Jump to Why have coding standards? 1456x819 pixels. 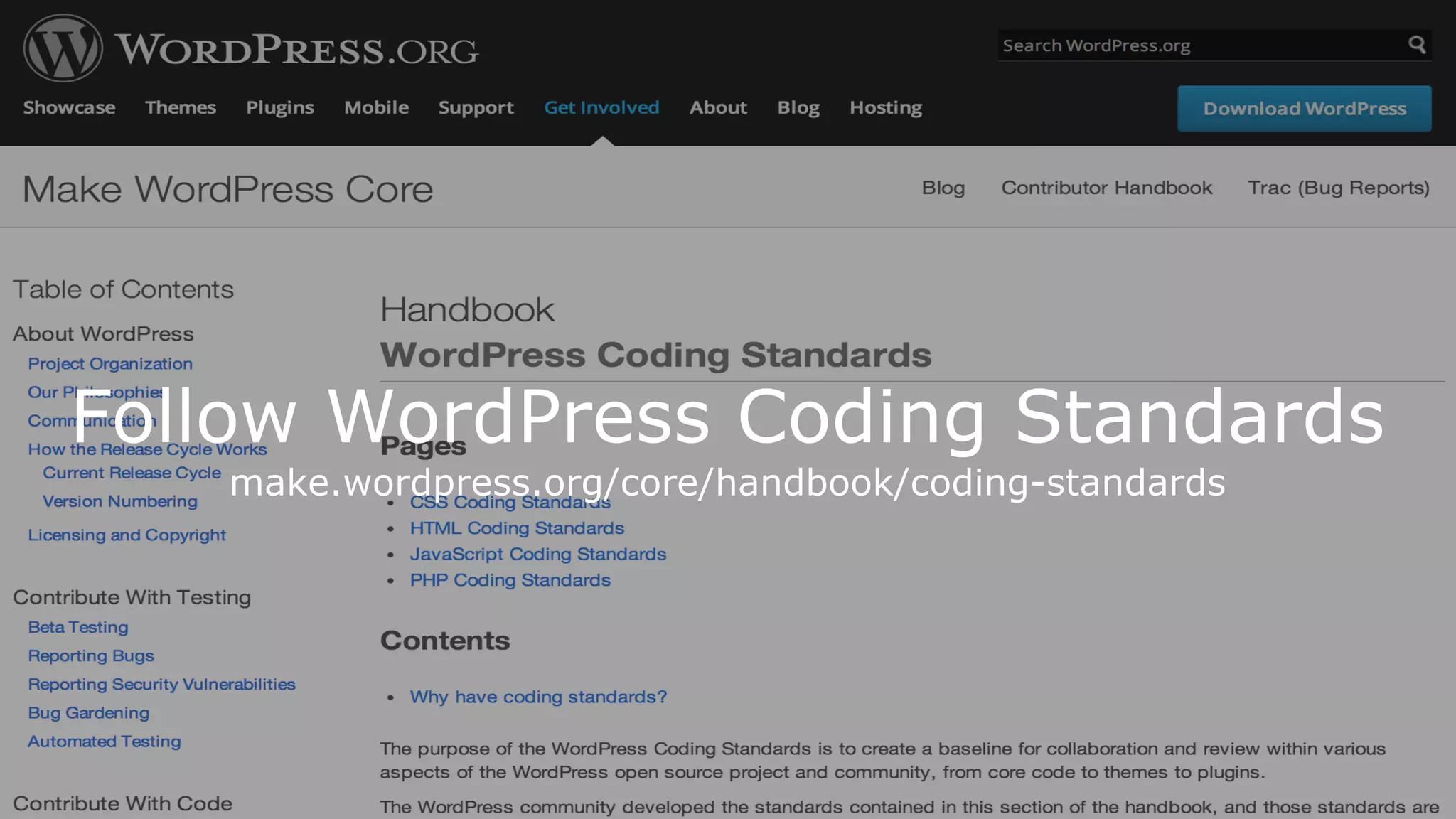tap(538, 697)
